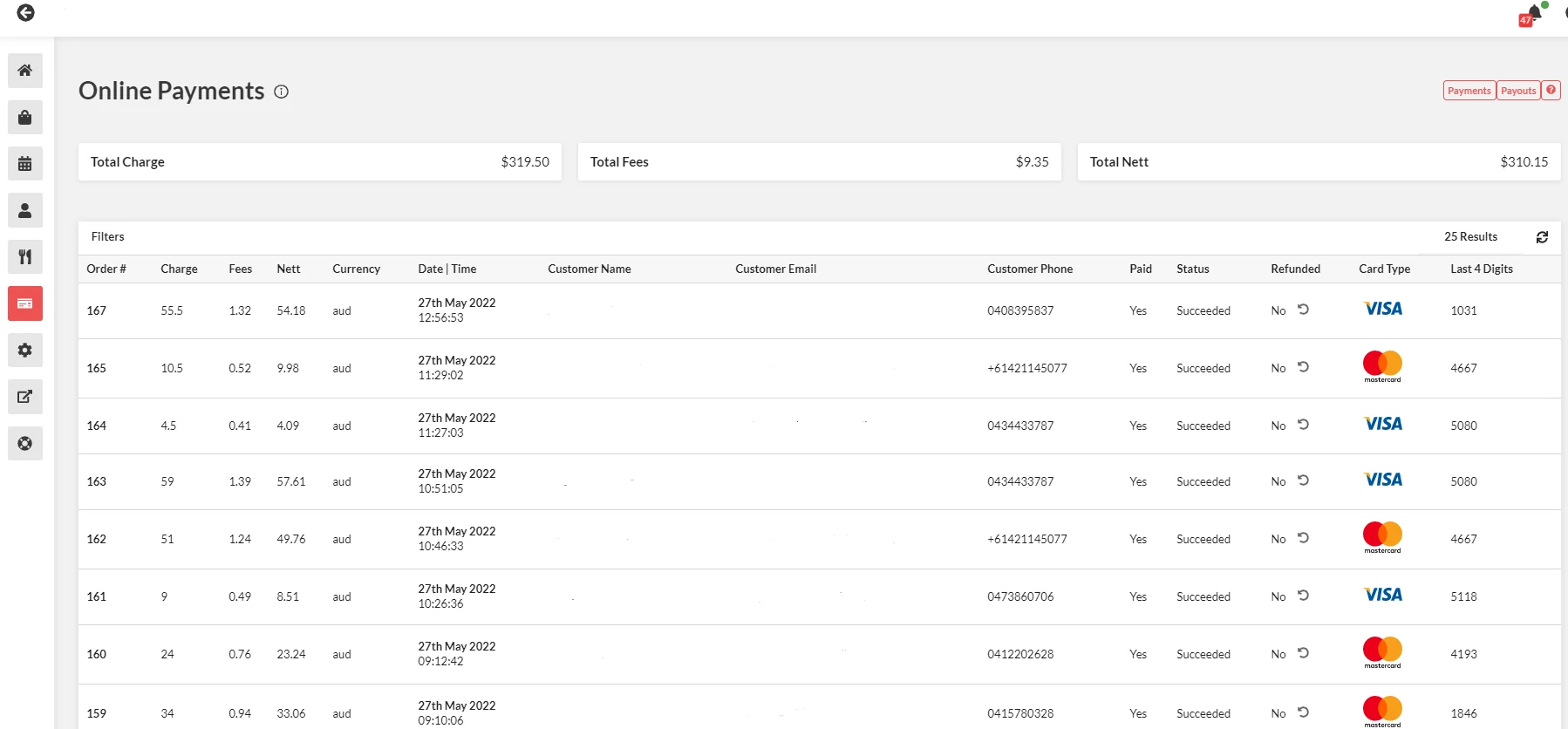Screen dimensions: 1568x729
Task: Open the home icon in the sidebar
Action: pyautogui.click(x=25, y=71)
